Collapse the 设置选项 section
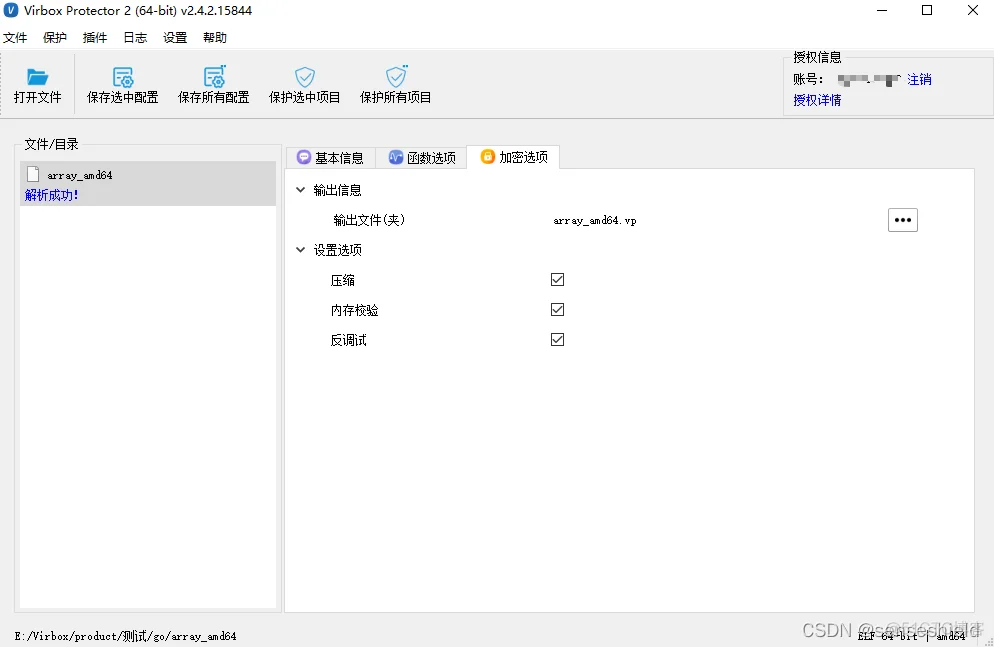The height and width of the screenshot is (647, 994). [x=300, y=250]
